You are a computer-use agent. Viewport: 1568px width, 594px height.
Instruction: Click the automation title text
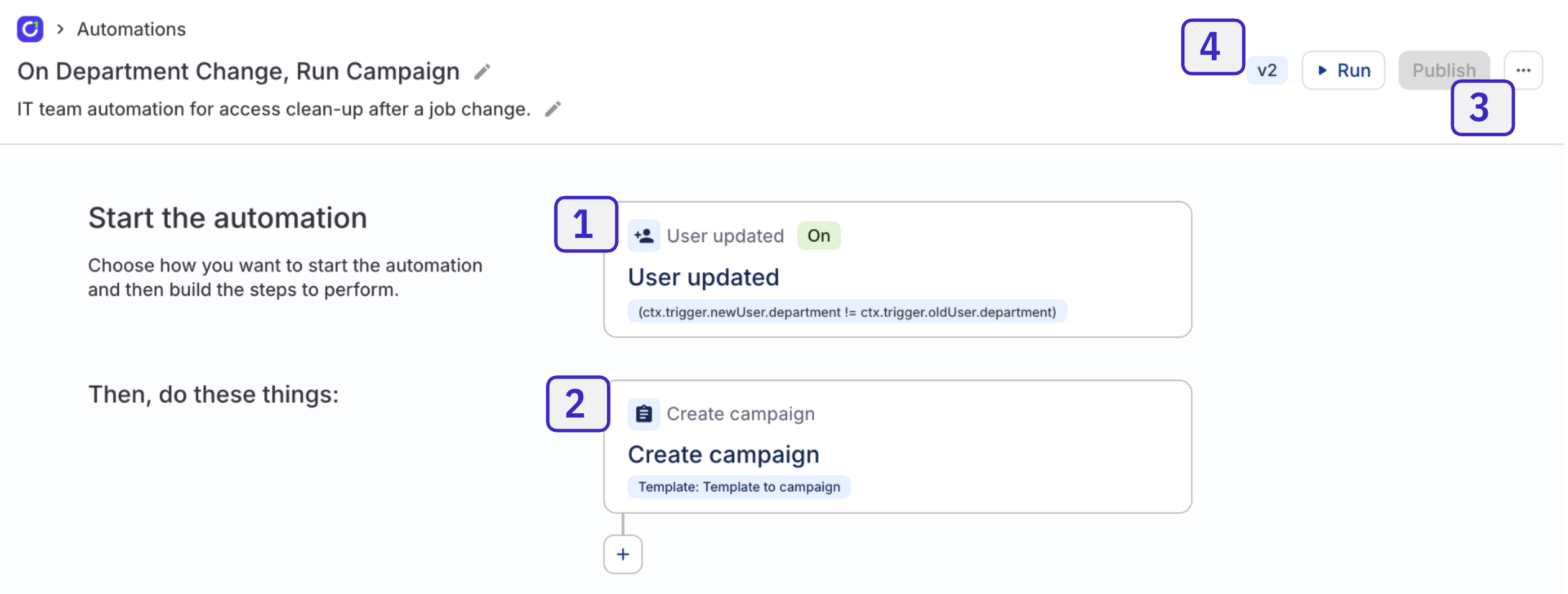point(238,72)
